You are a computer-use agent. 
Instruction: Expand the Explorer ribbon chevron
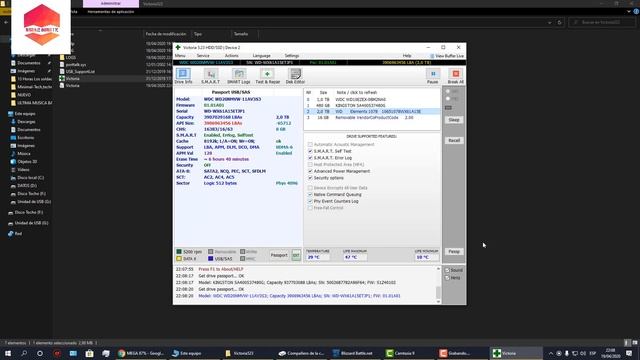[x=629, y=12]
